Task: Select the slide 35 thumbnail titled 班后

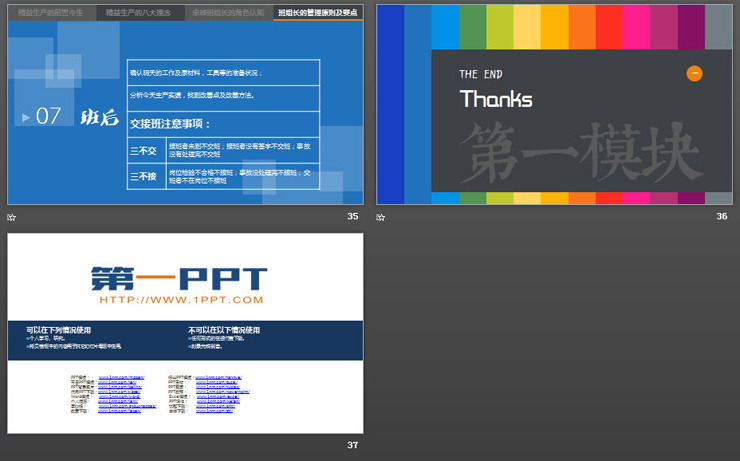Action: [x=185, y=105]
